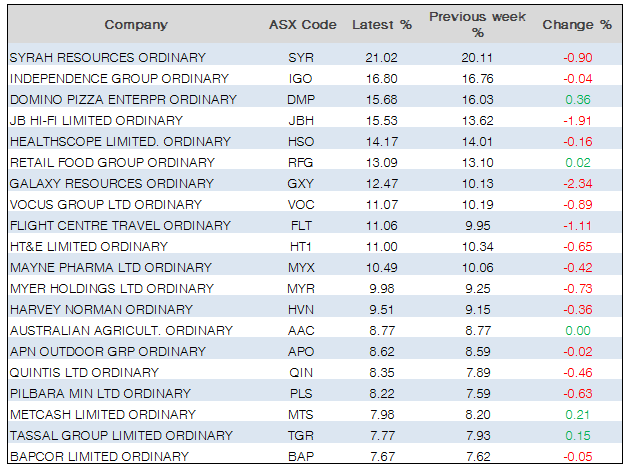Select the GXY change value -2.34
628x469 pixels.
(x=577, y=183)
